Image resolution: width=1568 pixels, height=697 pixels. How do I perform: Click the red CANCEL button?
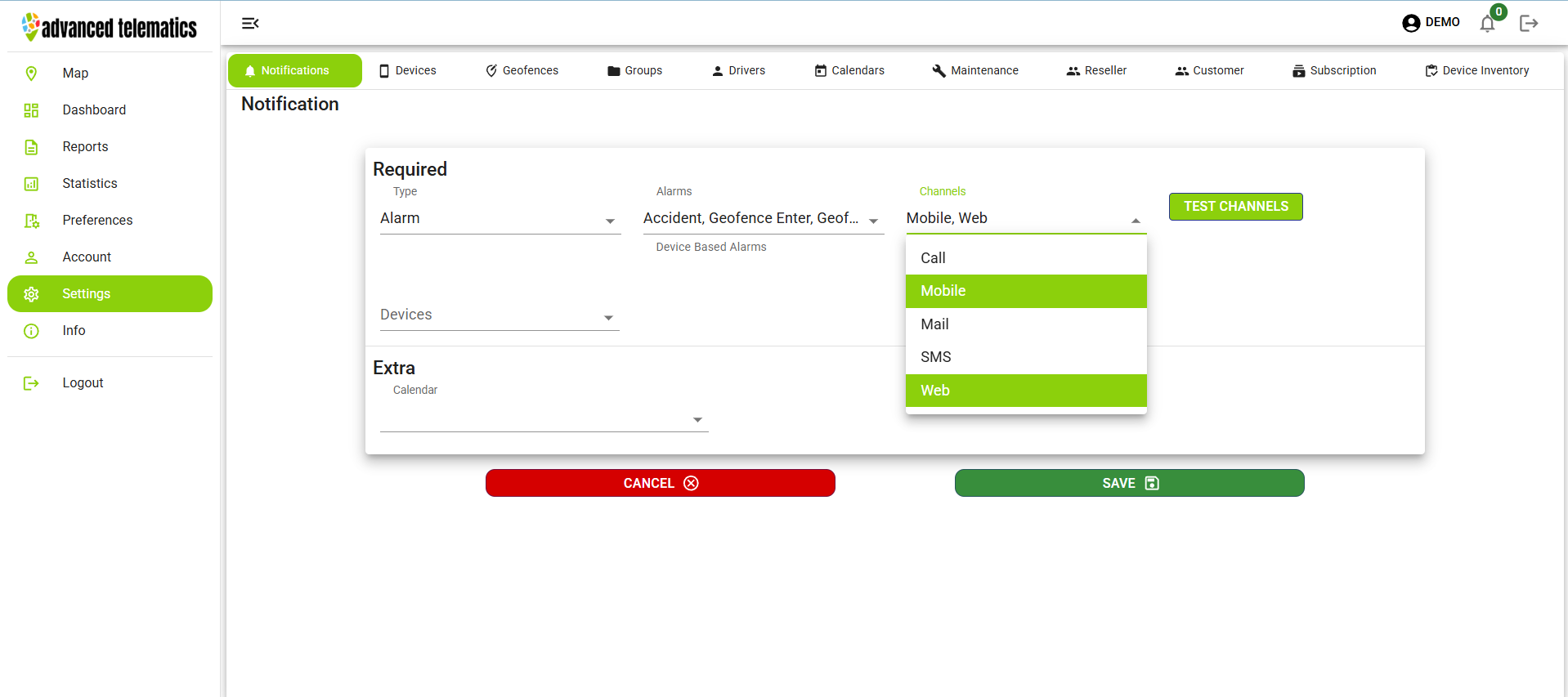661,483
